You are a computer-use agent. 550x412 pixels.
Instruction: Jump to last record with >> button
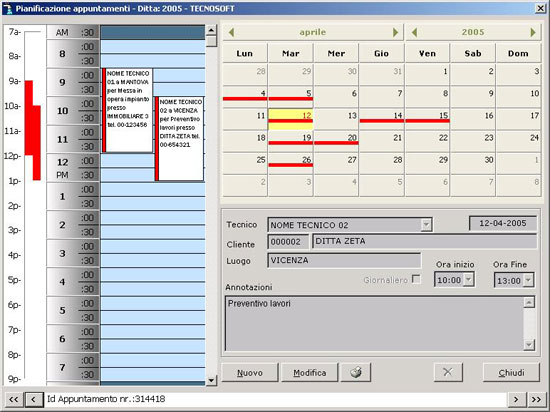(x=536, y=399)
